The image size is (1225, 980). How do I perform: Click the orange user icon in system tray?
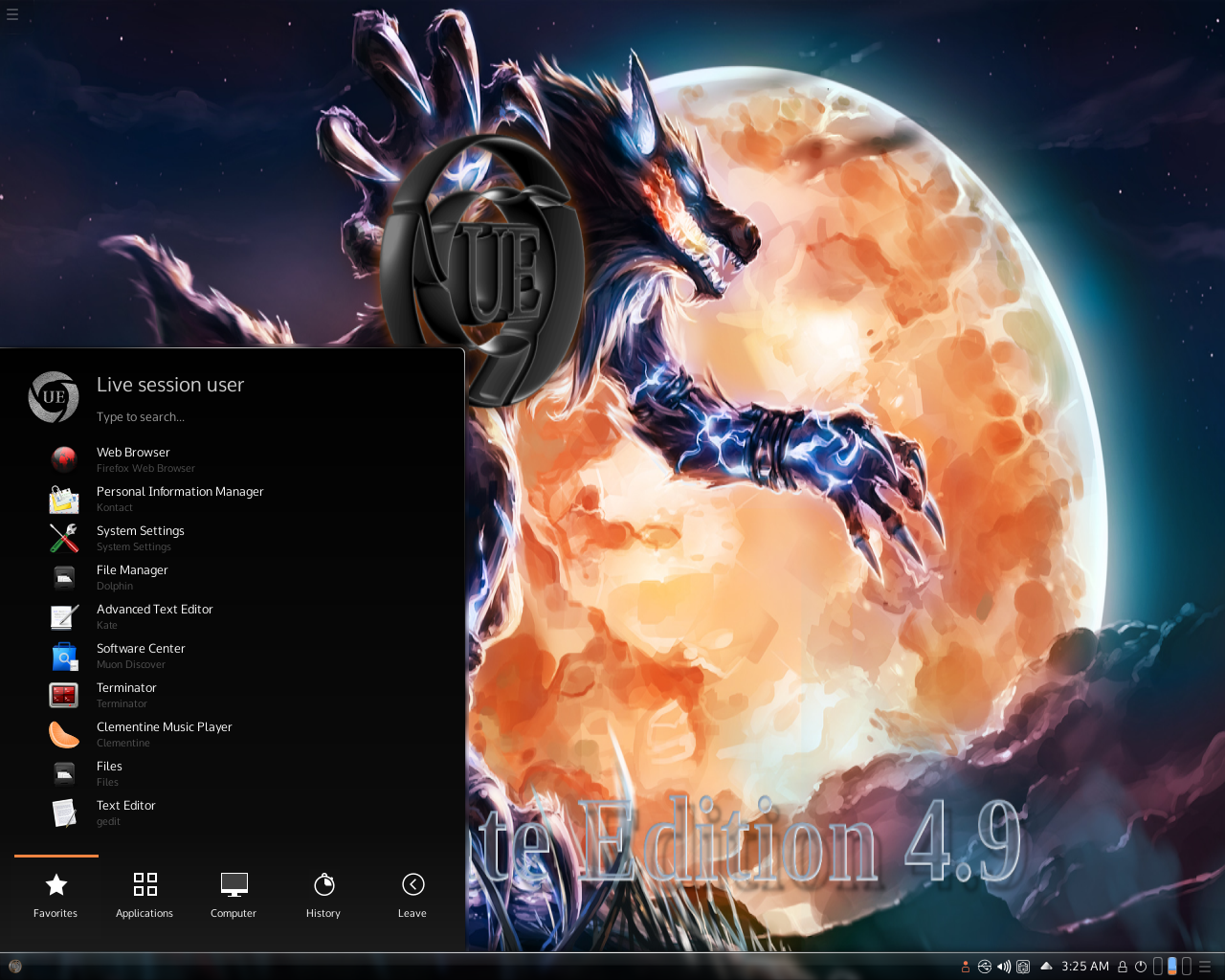[x=966, y=967]
